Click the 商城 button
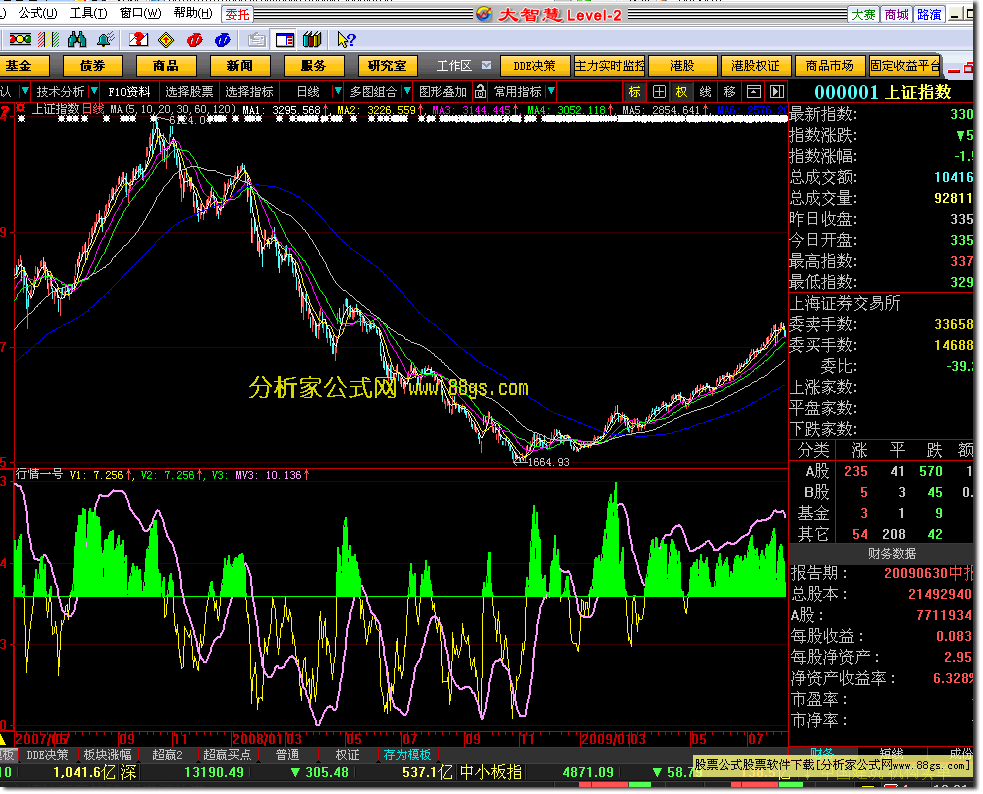This screenshot has width=983, height=794. point(896,14)
